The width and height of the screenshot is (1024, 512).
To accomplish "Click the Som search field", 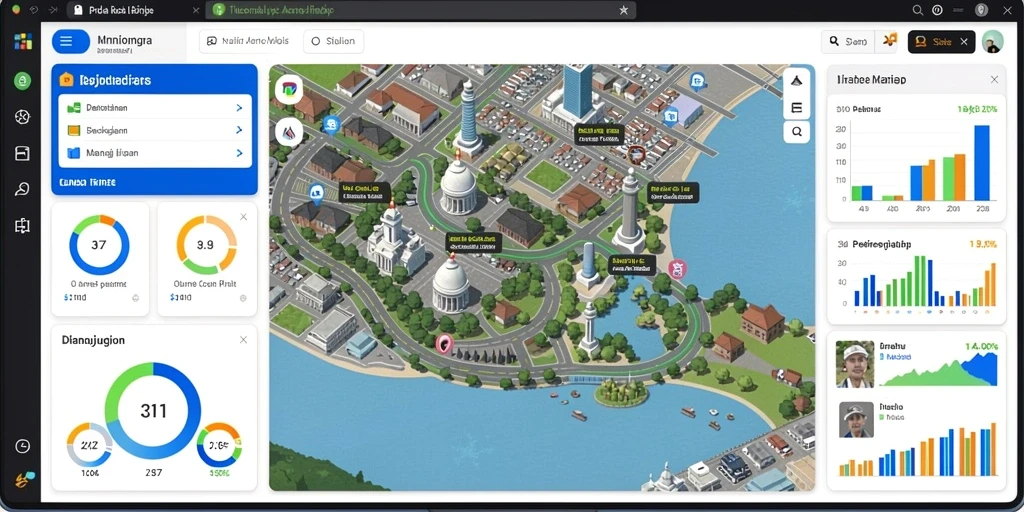I will coord(848,41).
